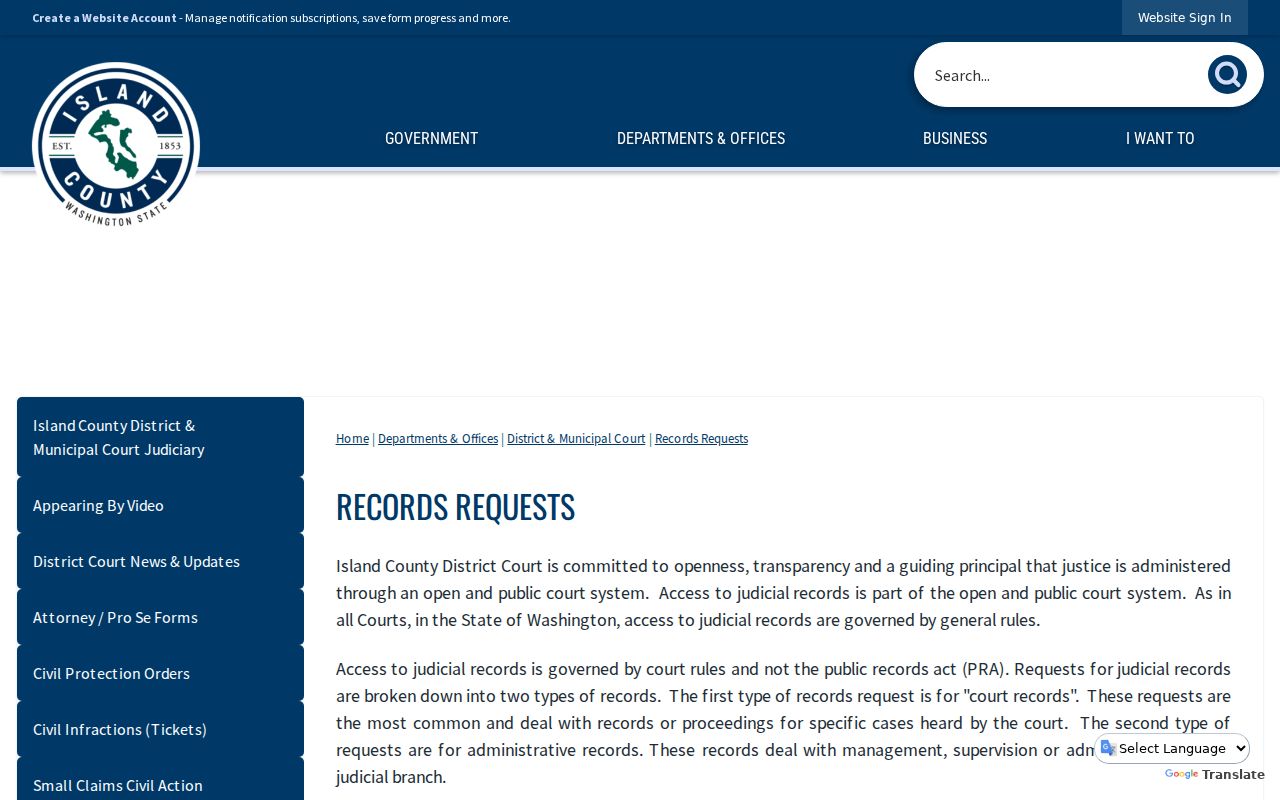Follow the Departments & Offices breadcrumb link
The height and width of the screenshot is (800, 1280).
pos(438,439)
